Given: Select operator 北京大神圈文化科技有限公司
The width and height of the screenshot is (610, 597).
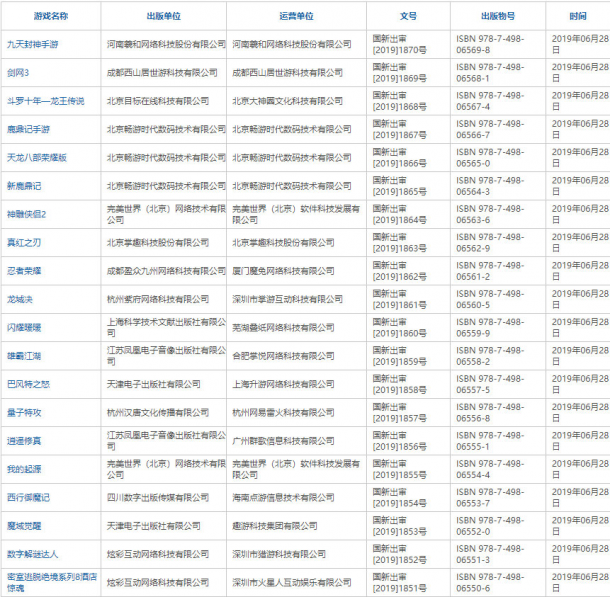Looking at the screenshot, I should click(x=287, y=101).
